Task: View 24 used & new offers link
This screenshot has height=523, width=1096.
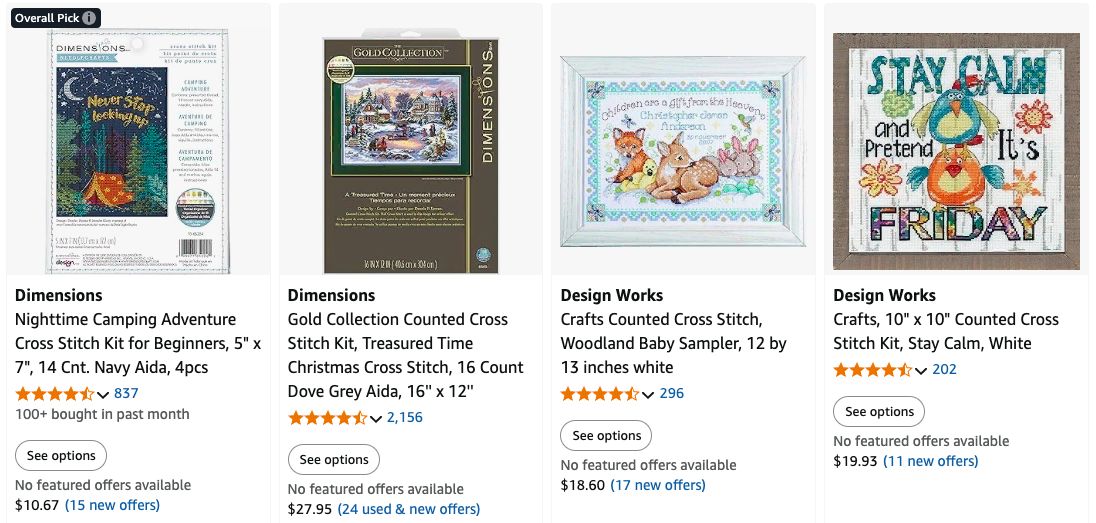Action: [x=408, y=509]
